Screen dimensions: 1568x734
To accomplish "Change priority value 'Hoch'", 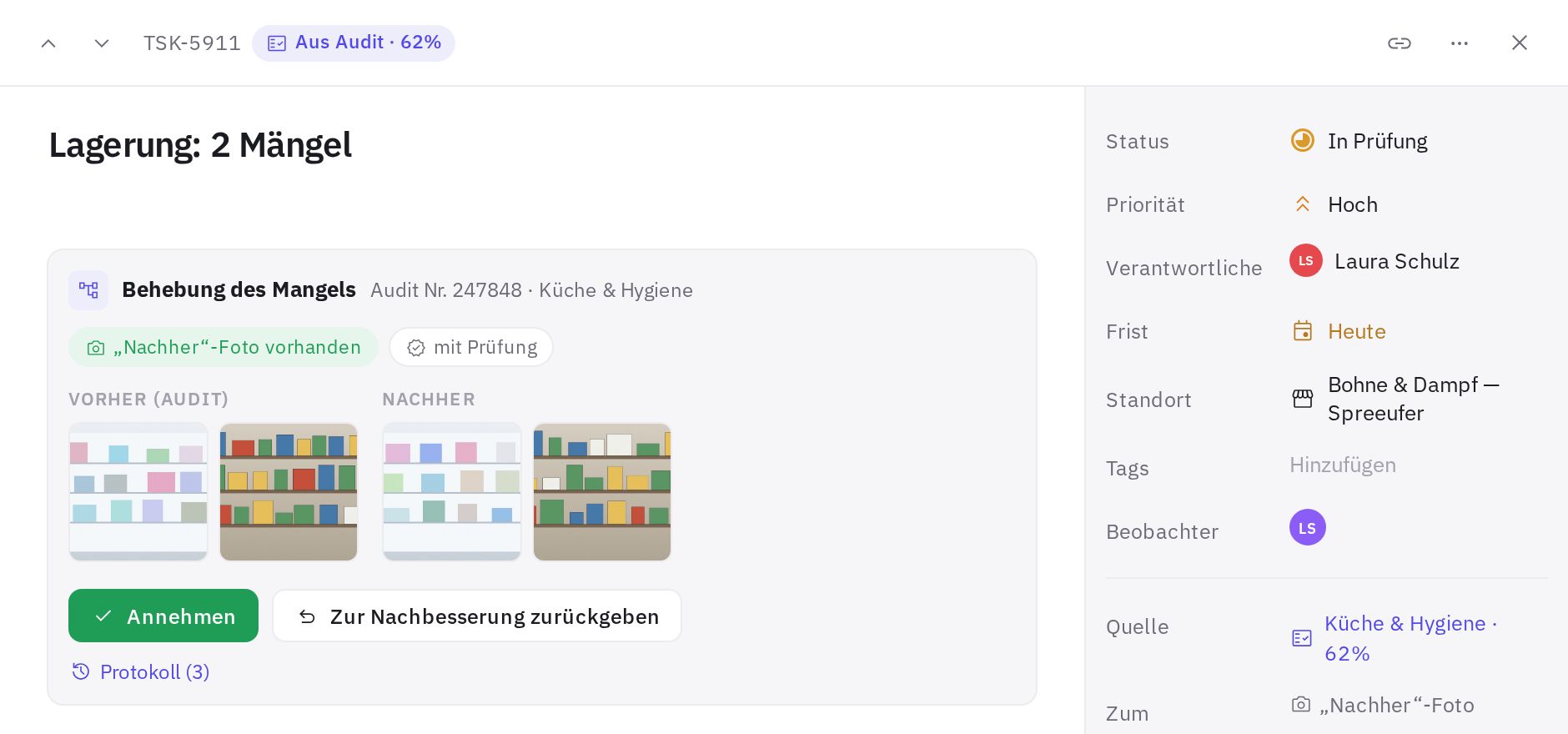I will pyautogui.click(x=1334, y=204).
